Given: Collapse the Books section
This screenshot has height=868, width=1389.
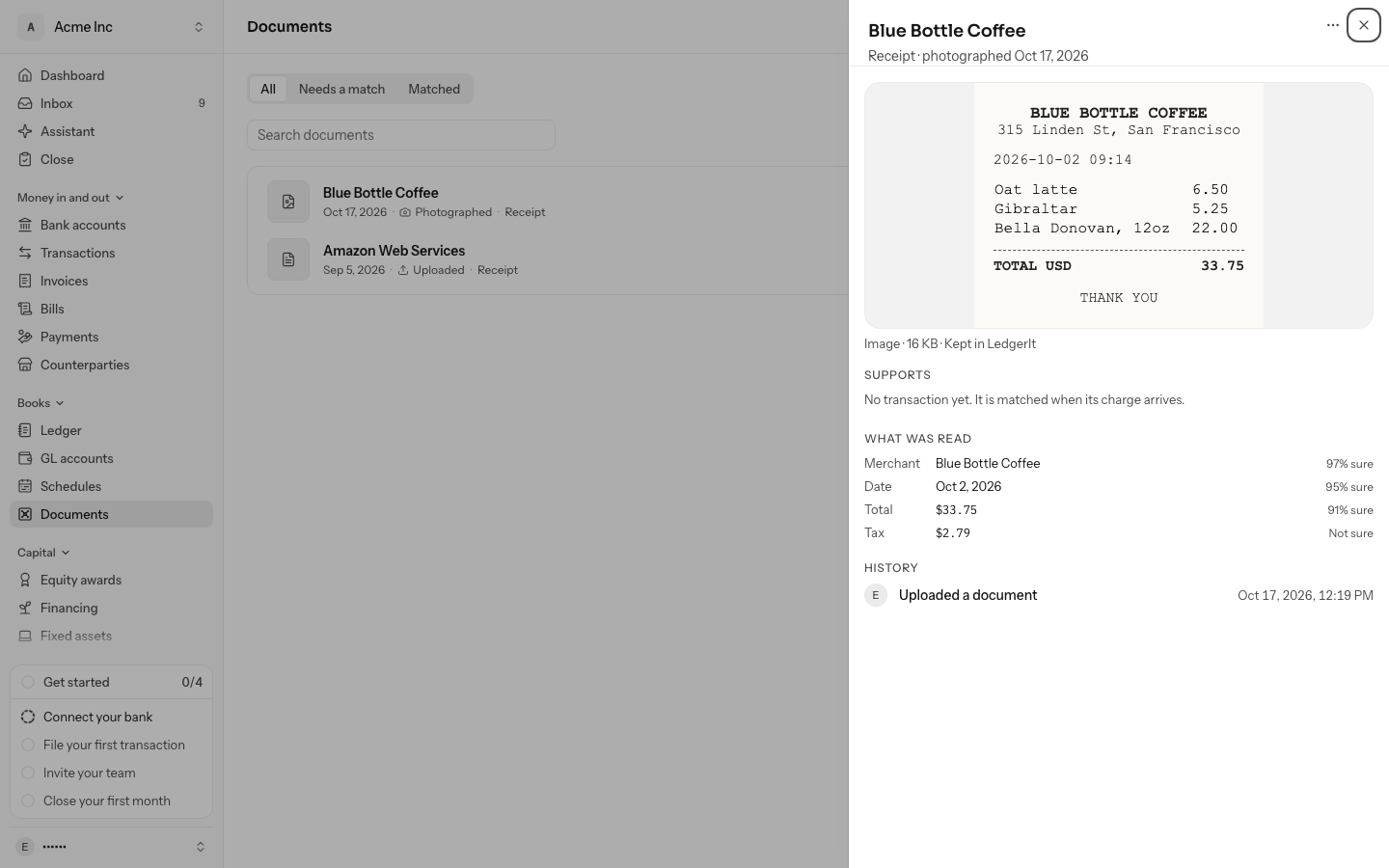Looking at the screenshot, I should pyautogui.click(x=41, y=403).
